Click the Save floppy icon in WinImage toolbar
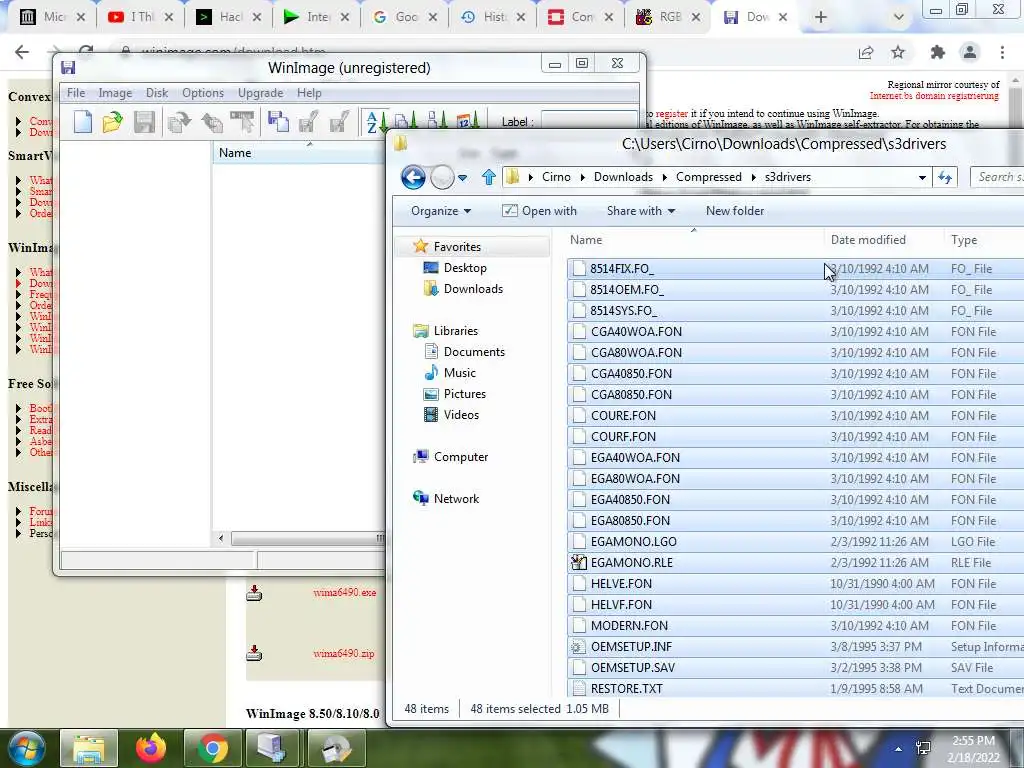 (x=144, y=122)
